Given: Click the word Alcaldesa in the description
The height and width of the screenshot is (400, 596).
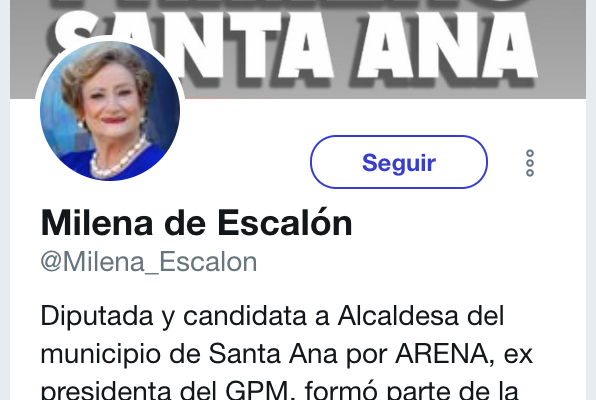Looking at the screenshot, I should pyautogui.click(x=398, y=316).
